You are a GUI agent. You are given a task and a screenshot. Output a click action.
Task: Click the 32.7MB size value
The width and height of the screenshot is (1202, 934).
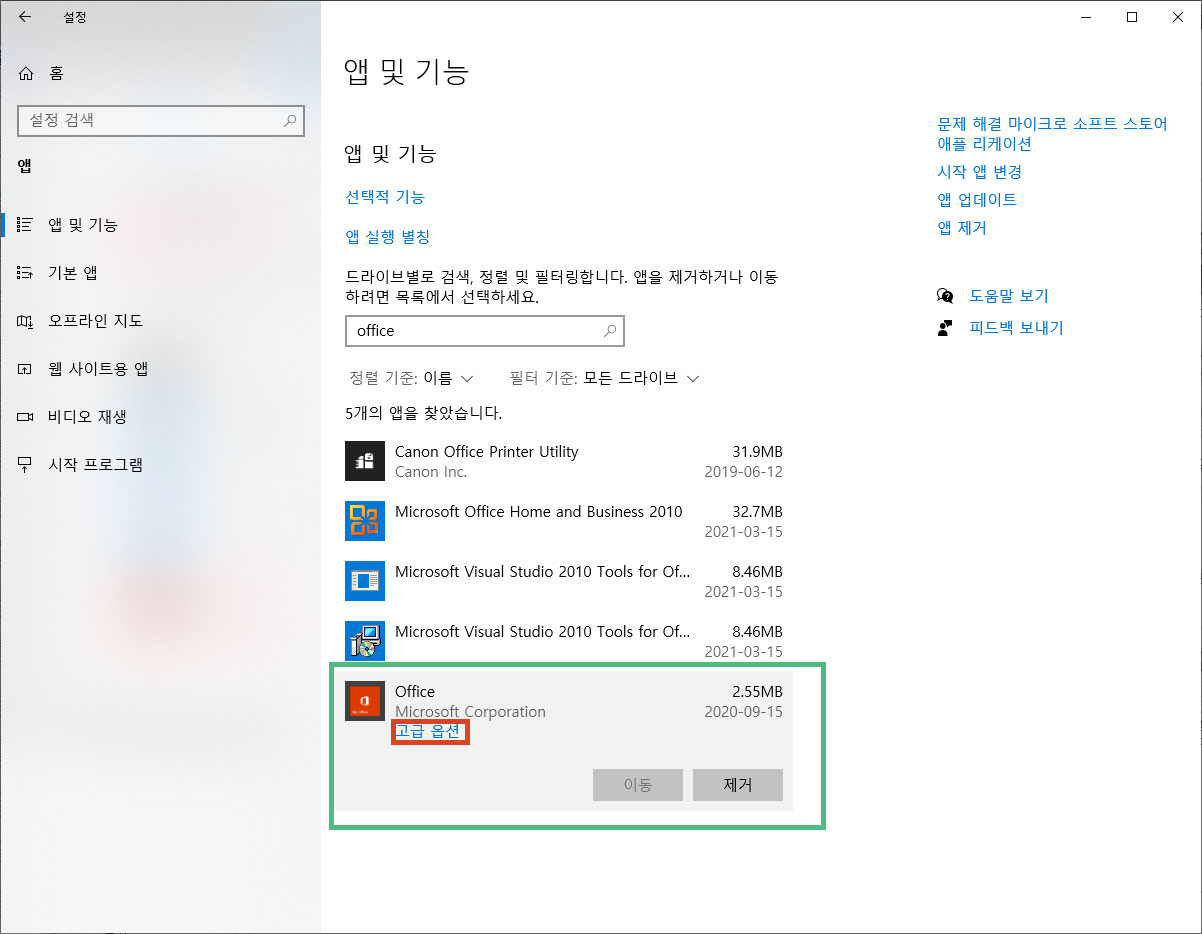(x=757, y=512)
